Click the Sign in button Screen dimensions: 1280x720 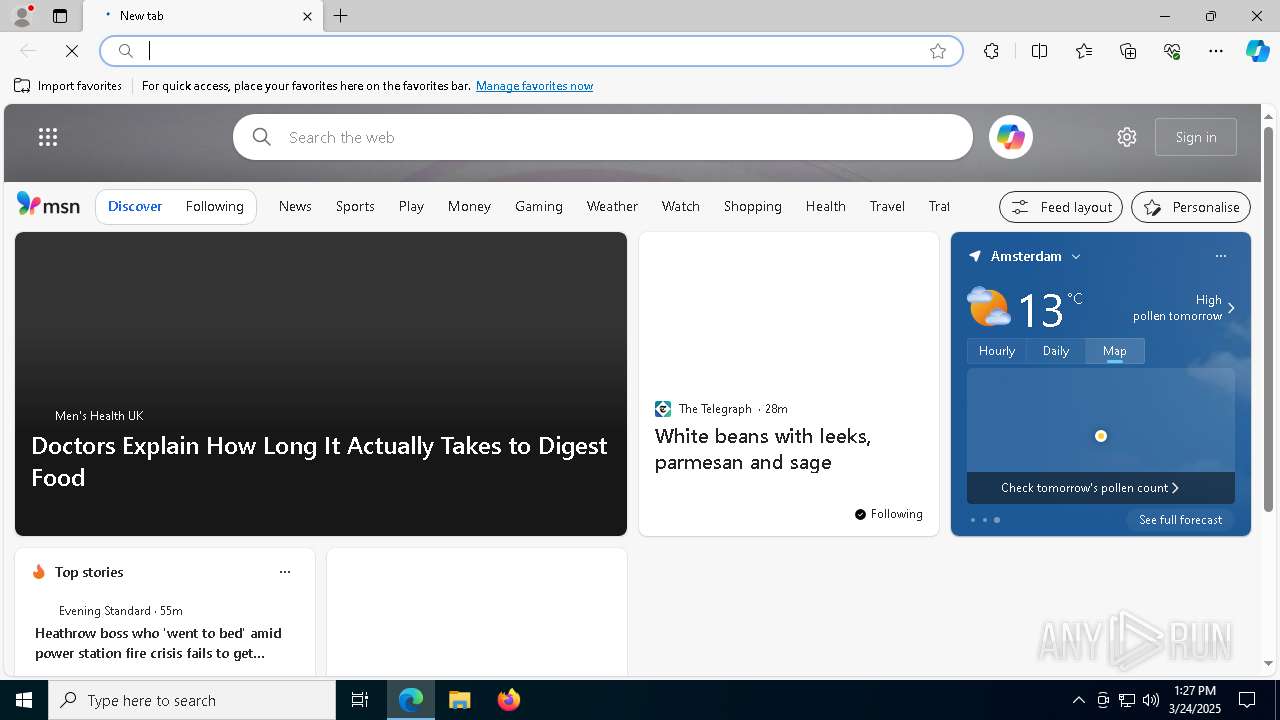coord(1196,137)
